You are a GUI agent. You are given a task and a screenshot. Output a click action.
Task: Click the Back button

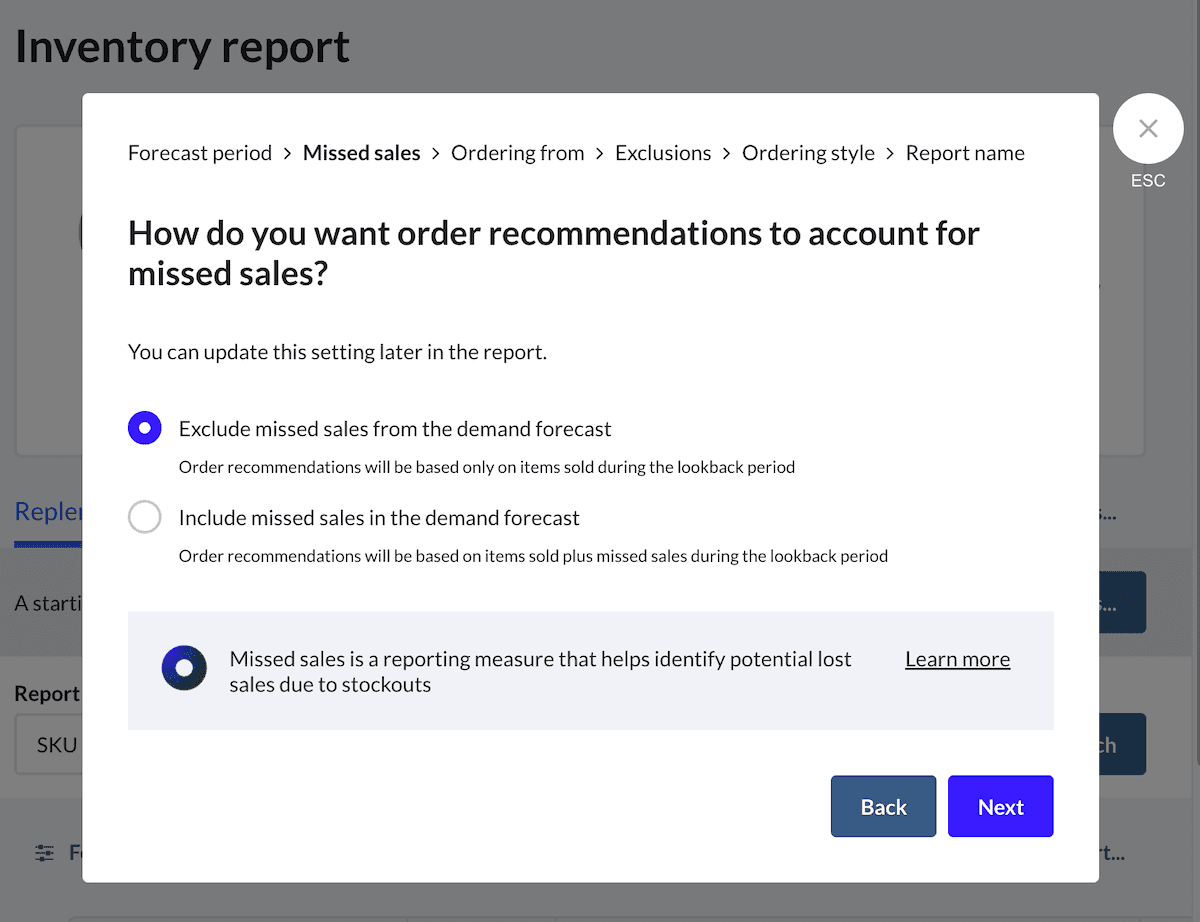click(x=883, y=806)
